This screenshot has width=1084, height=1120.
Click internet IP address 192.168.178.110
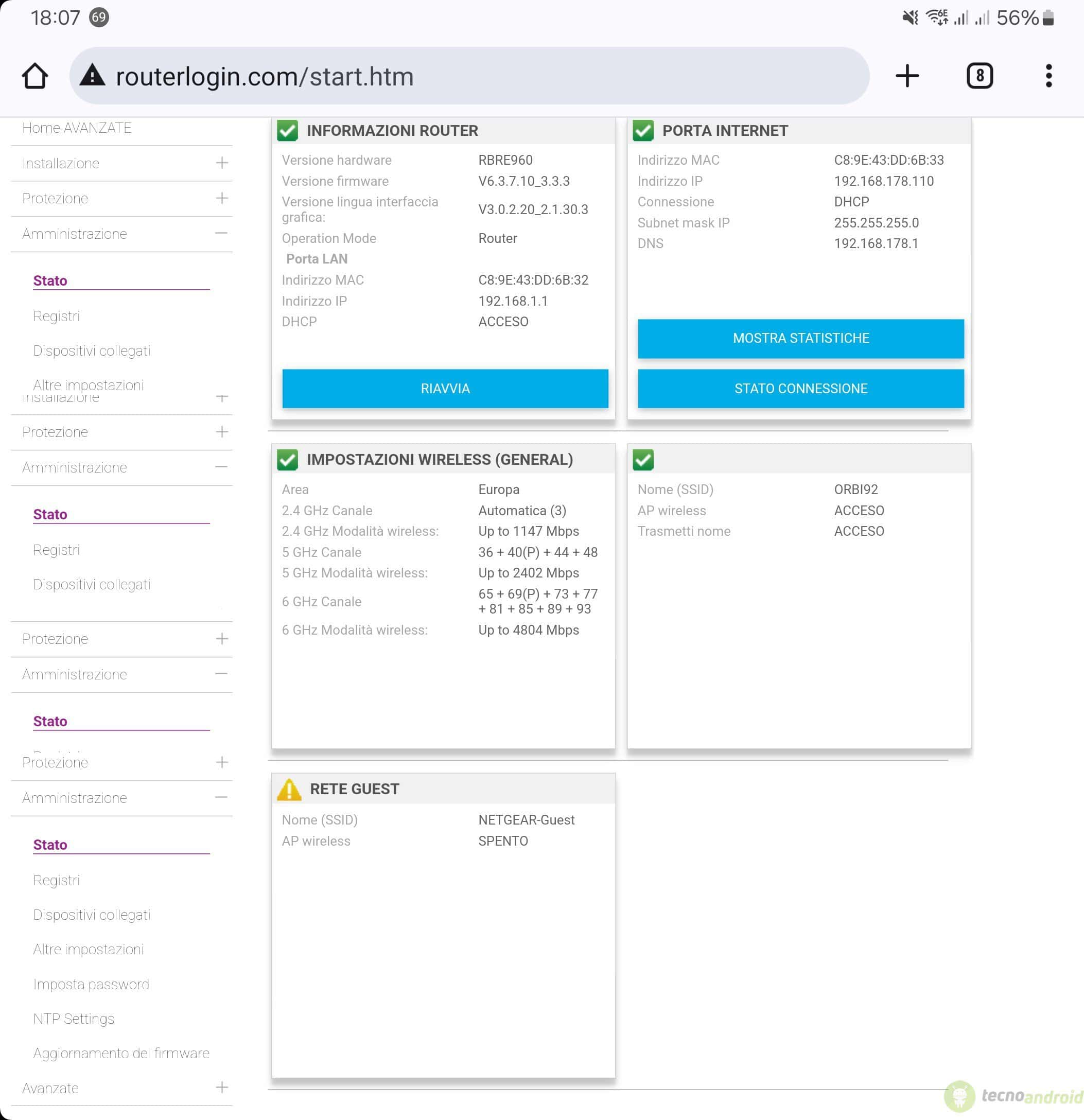coord(883,181)
